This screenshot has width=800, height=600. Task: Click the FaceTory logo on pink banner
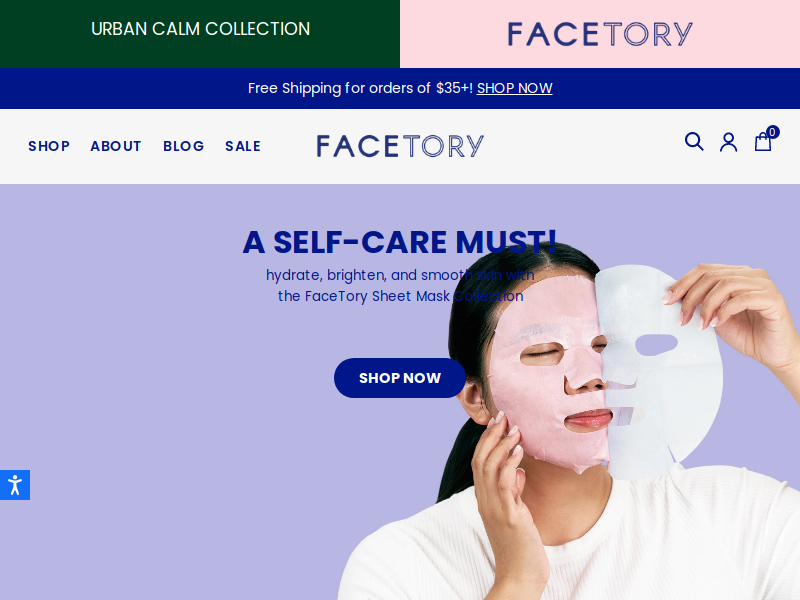600,34
